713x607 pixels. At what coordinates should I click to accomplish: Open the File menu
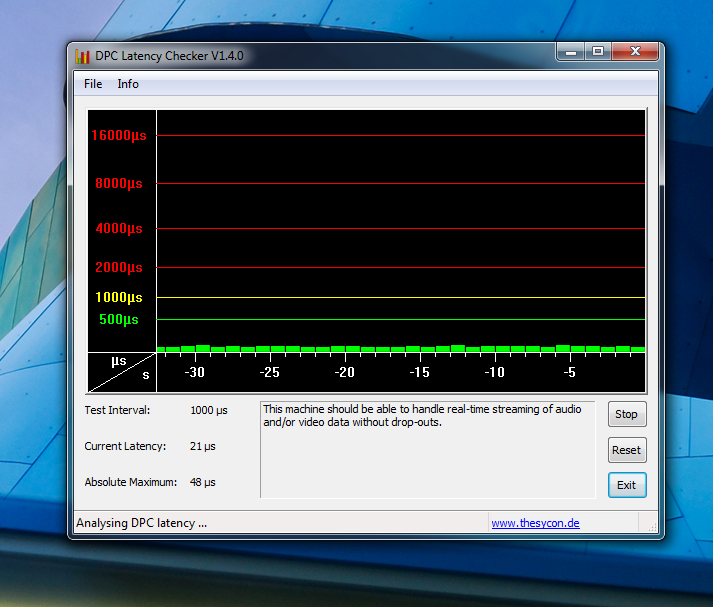93,84
